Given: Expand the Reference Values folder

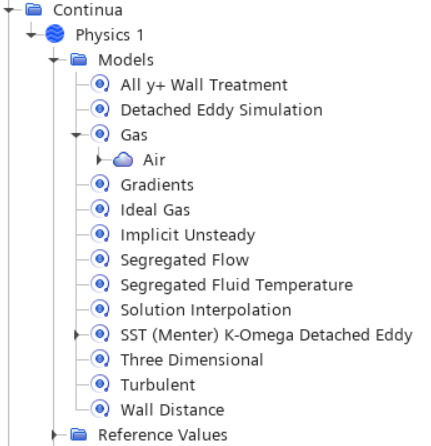Looking at the screenshot, I should [x=54, y=435].
